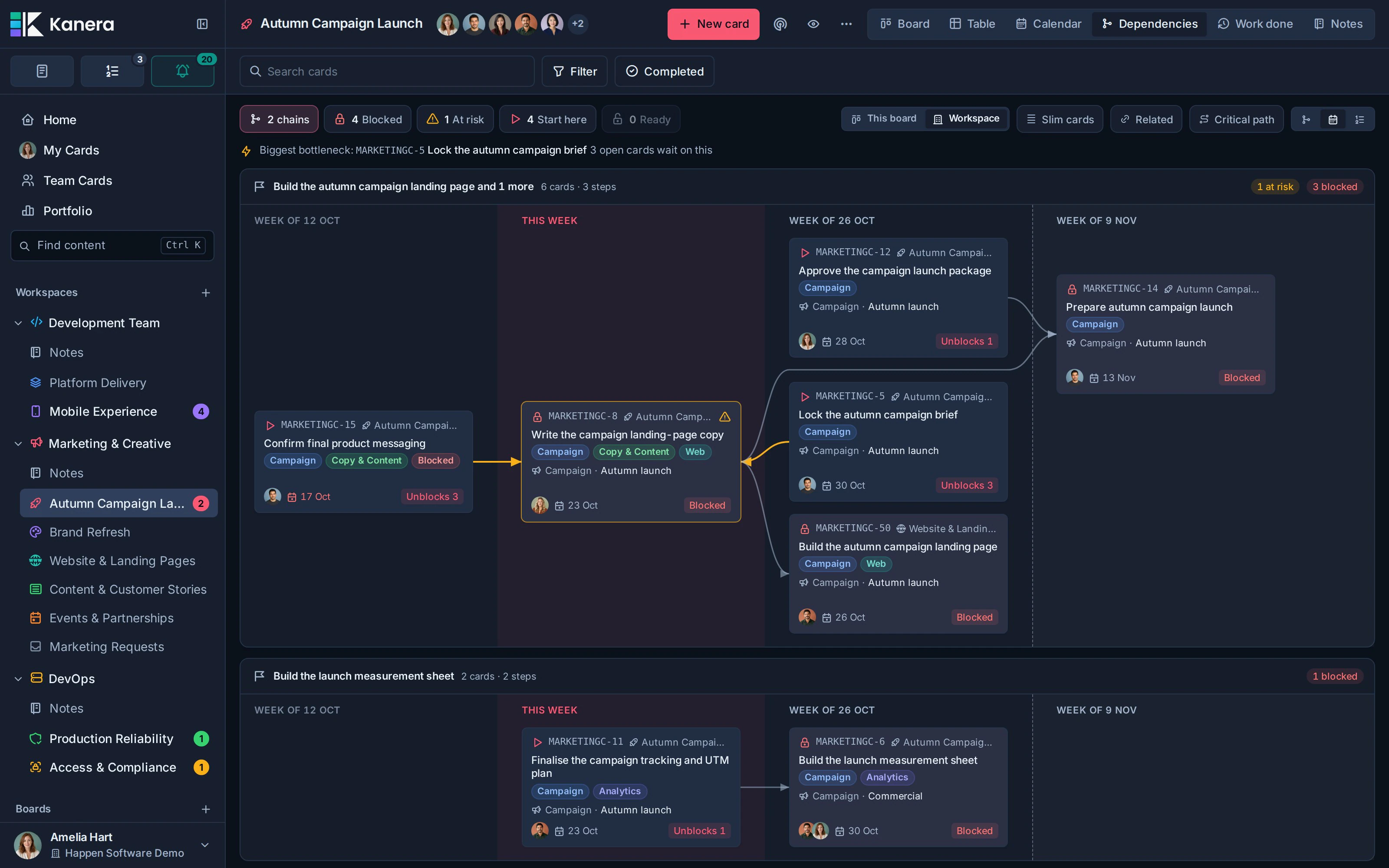Switch to the Table view tab
The image size is (1389, 868).
pyautogui.click(x=972, y=23)
